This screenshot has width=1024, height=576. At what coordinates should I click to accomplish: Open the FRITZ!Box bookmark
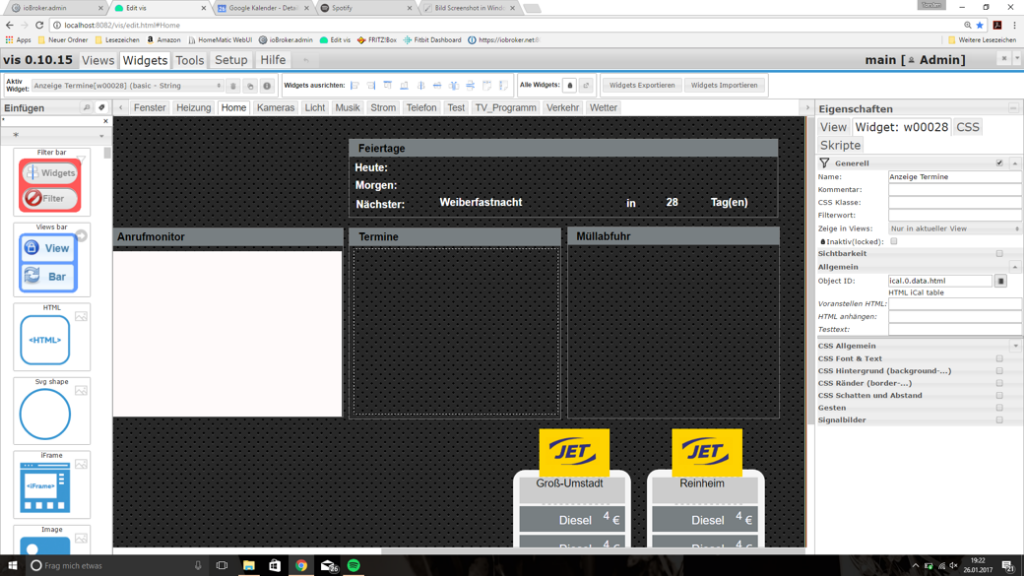click(377, 40)
